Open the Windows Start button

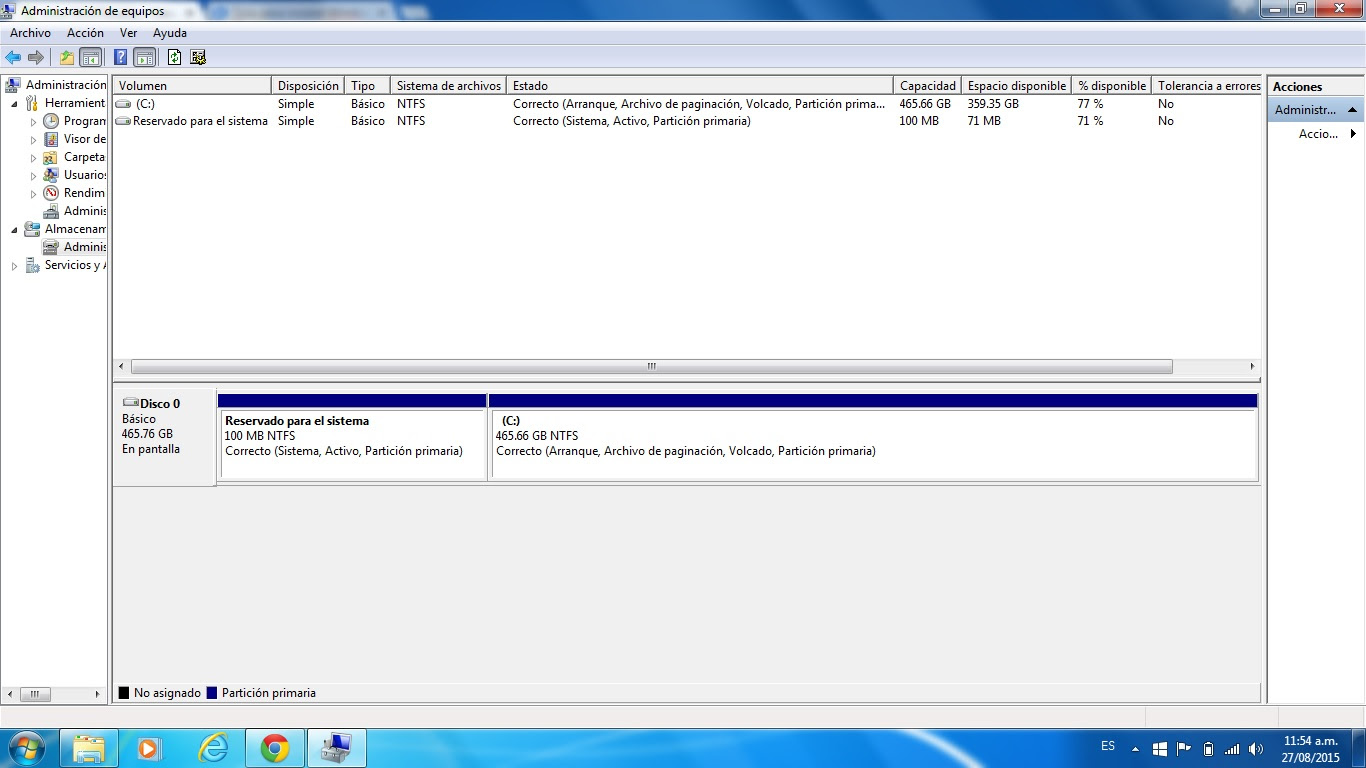(x=25, y=747)
